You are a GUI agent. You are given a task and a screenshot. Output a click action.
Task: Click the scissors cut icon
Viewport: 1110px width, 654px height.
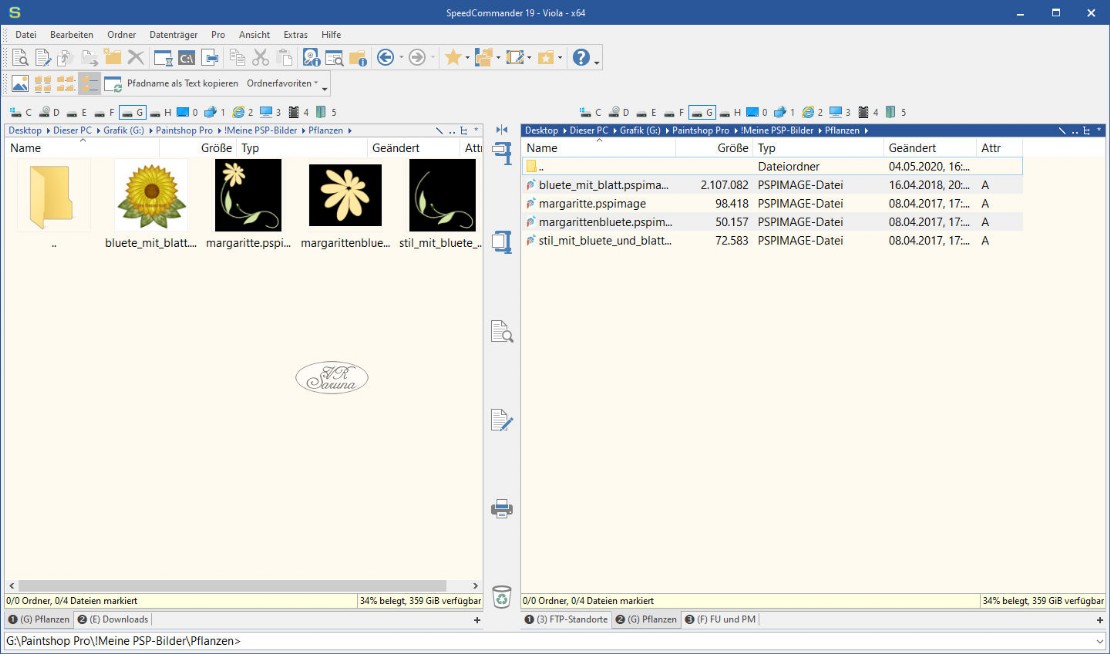pyautogui.click(x=261, y=58)
